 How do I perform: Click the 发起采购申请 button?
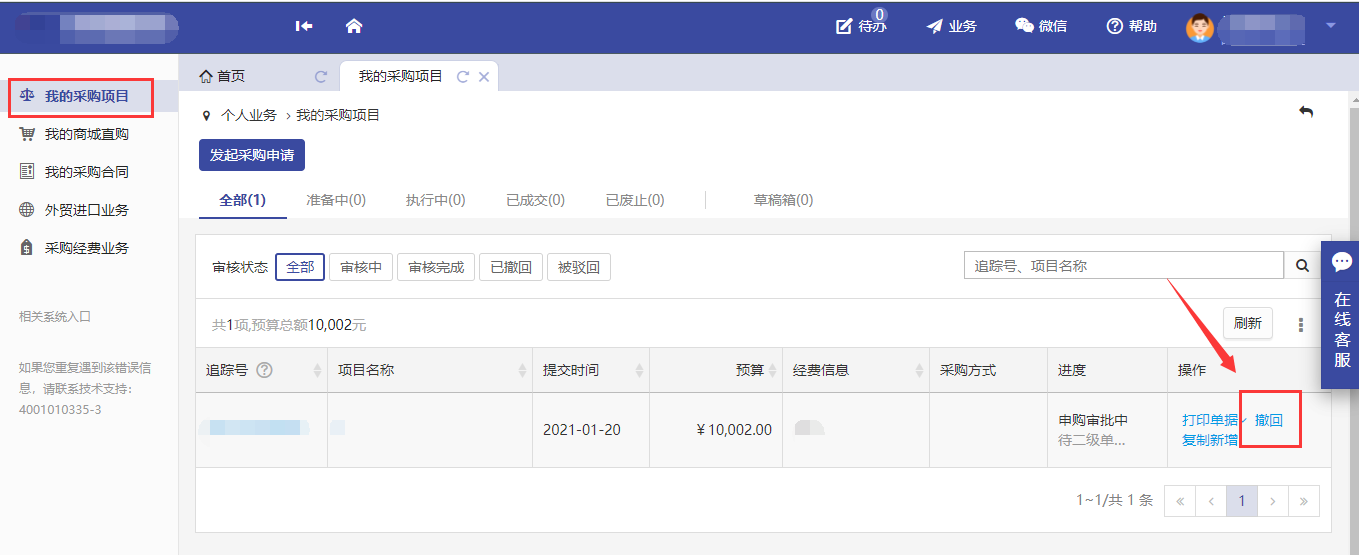click(x=251, y=155)
